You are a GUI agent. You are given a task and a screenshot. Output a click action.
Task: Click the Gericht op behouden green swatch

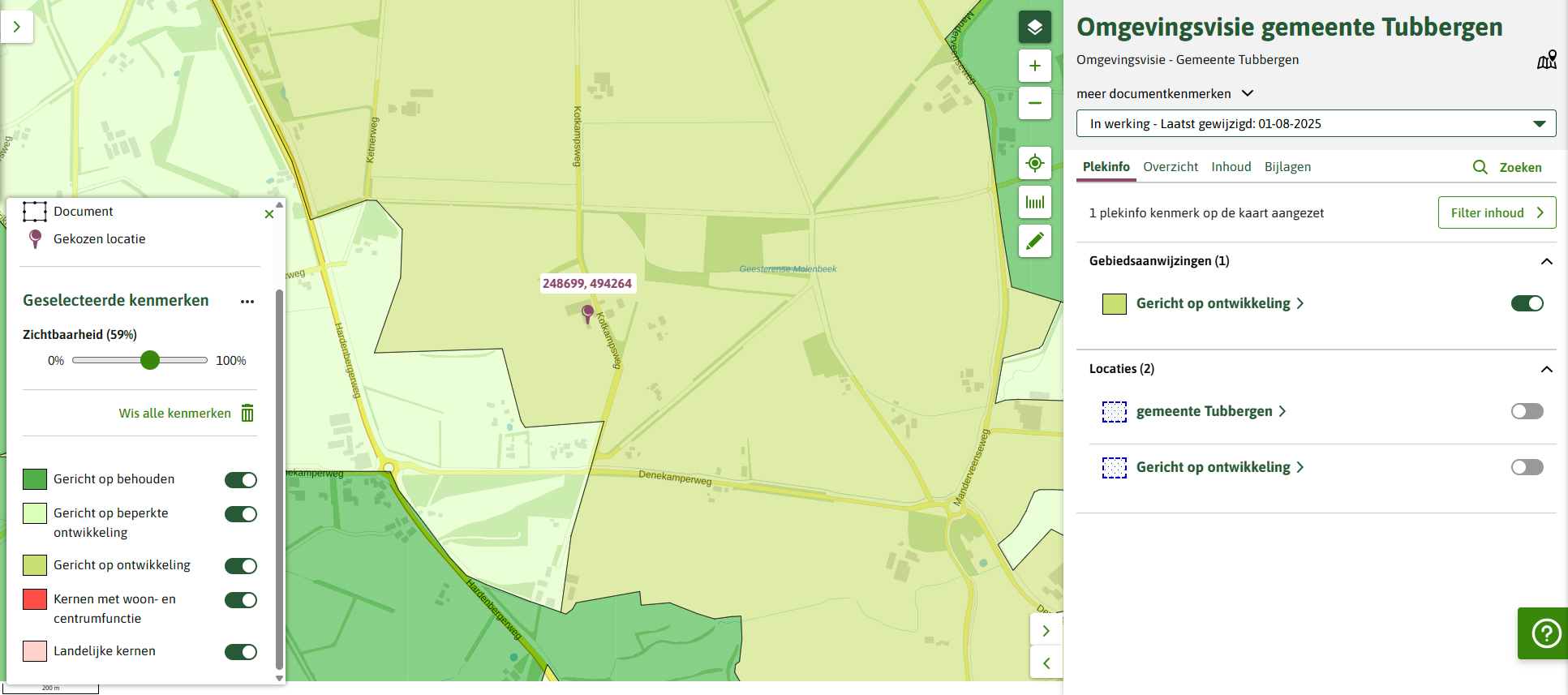35,479
